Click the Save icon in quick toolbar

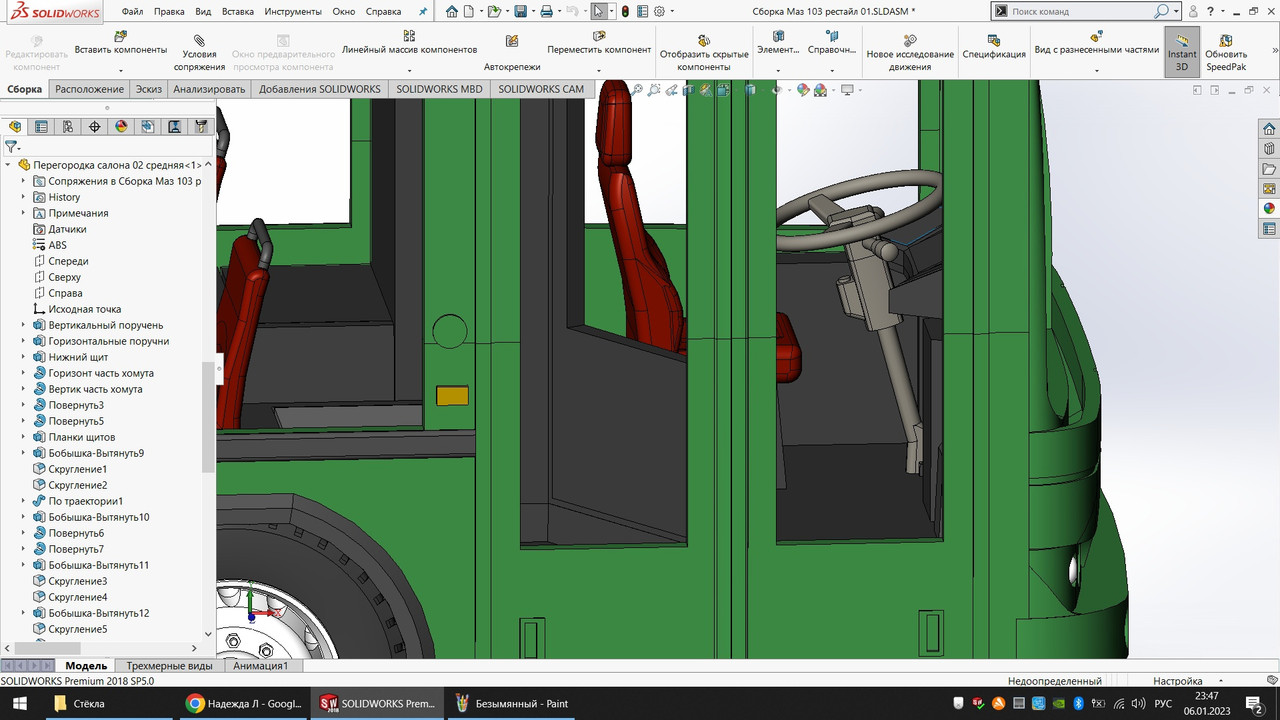pos(520,12)
